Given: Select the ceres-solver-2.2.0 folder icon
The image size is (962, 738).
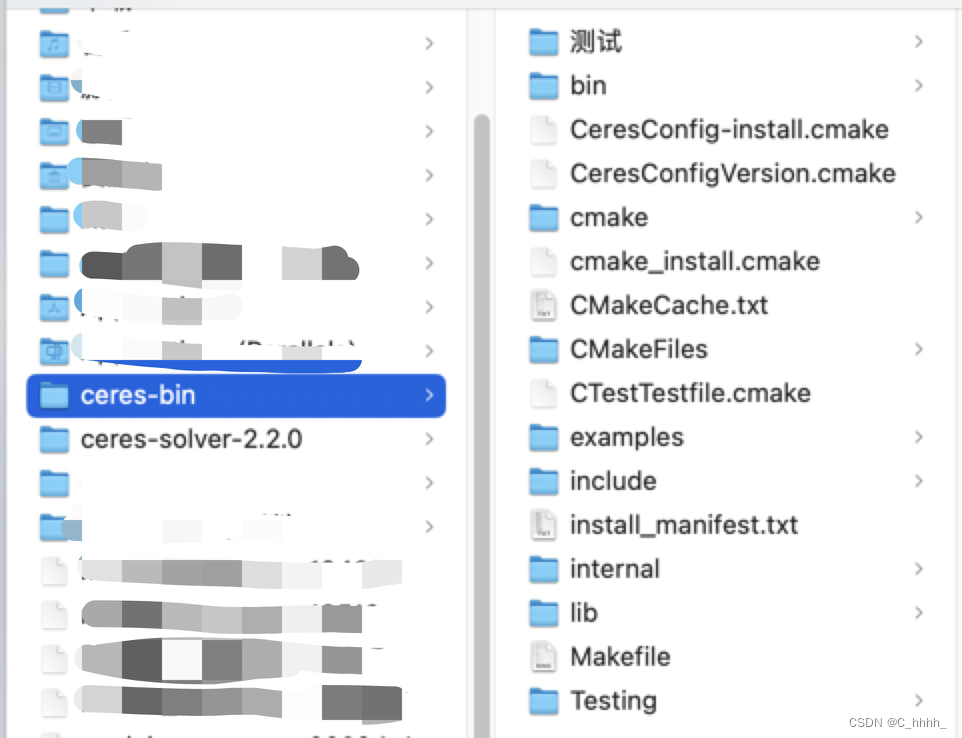Looking at the screenshot, I should pyautogui.click(x=54, y=439).
